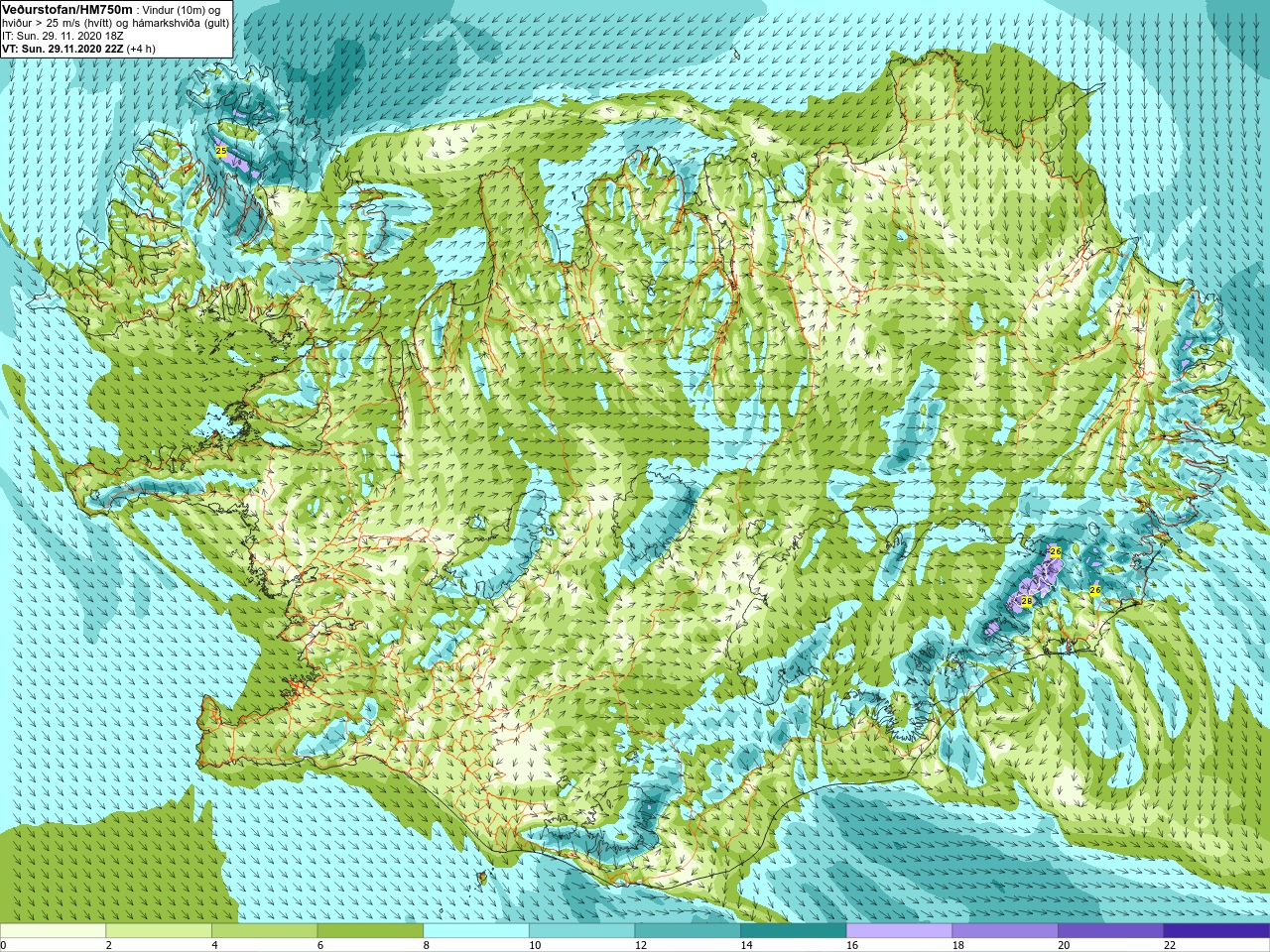The width and height of the screenshot is (1270, 952).
Task: Click the legend scale value 16
Action: pyautogui.click(x=852, y=946)
